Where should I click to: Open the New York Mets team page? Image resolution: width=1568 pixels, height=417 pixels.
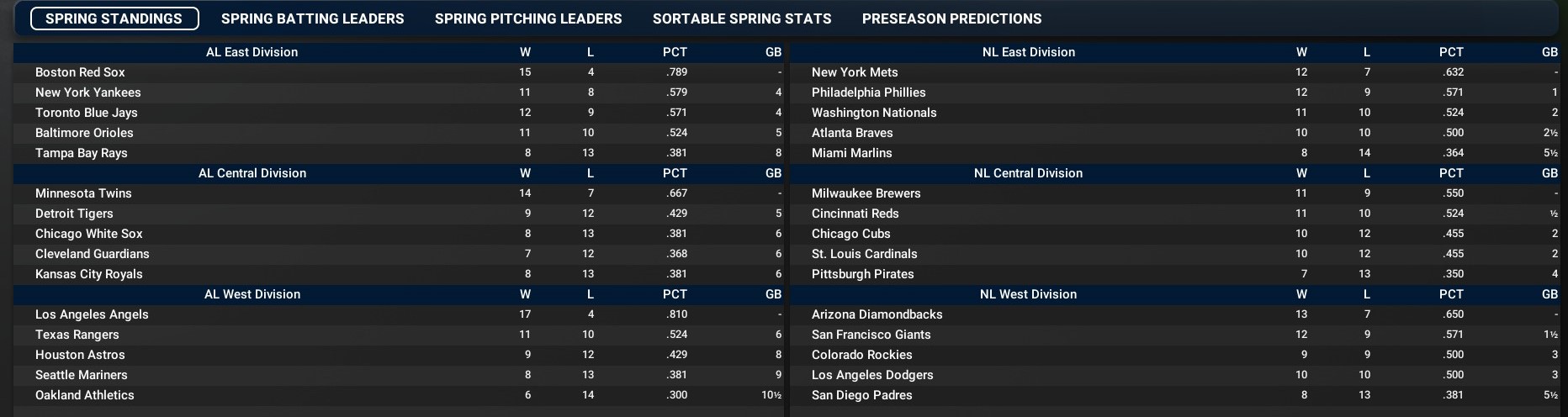tap(855, 72)
